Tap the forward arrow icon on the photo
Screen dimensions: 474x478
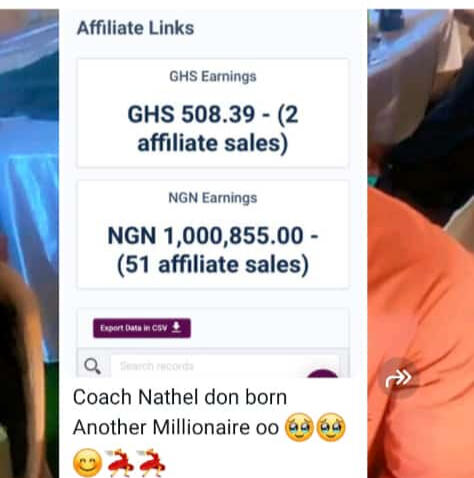(398, 378)
